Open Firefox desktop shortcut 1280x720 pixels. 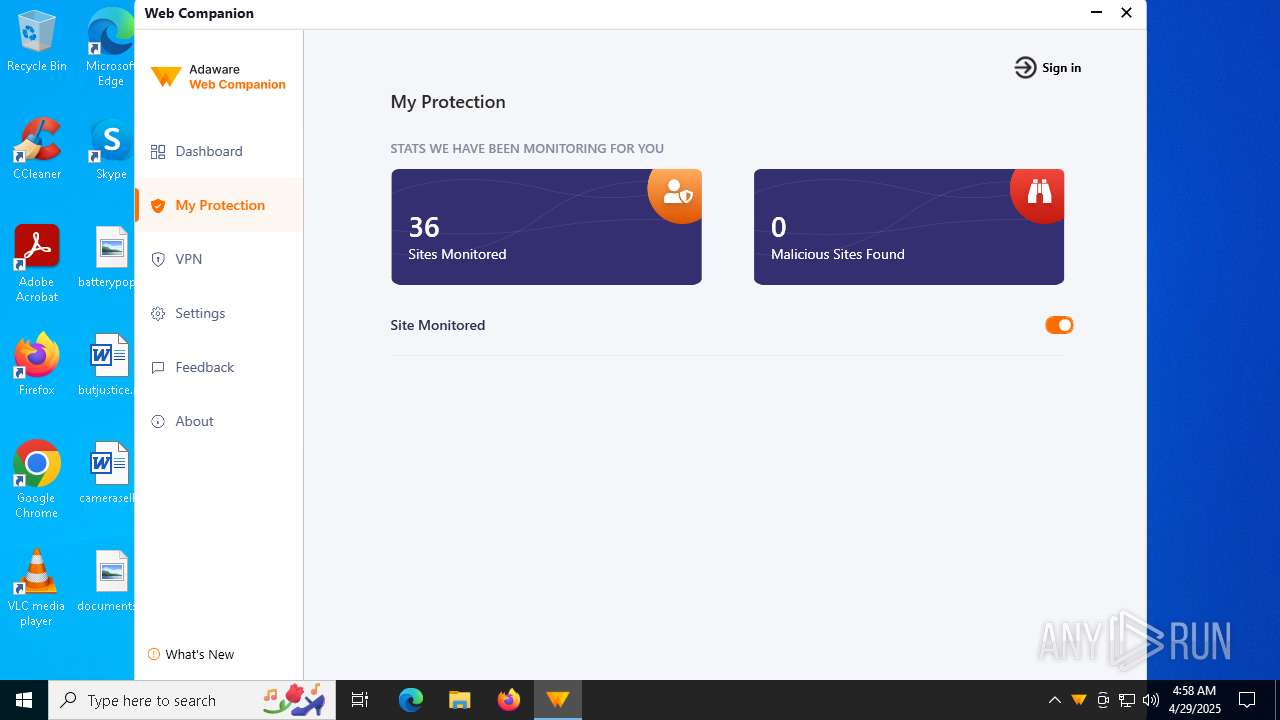tap(37, 364)
